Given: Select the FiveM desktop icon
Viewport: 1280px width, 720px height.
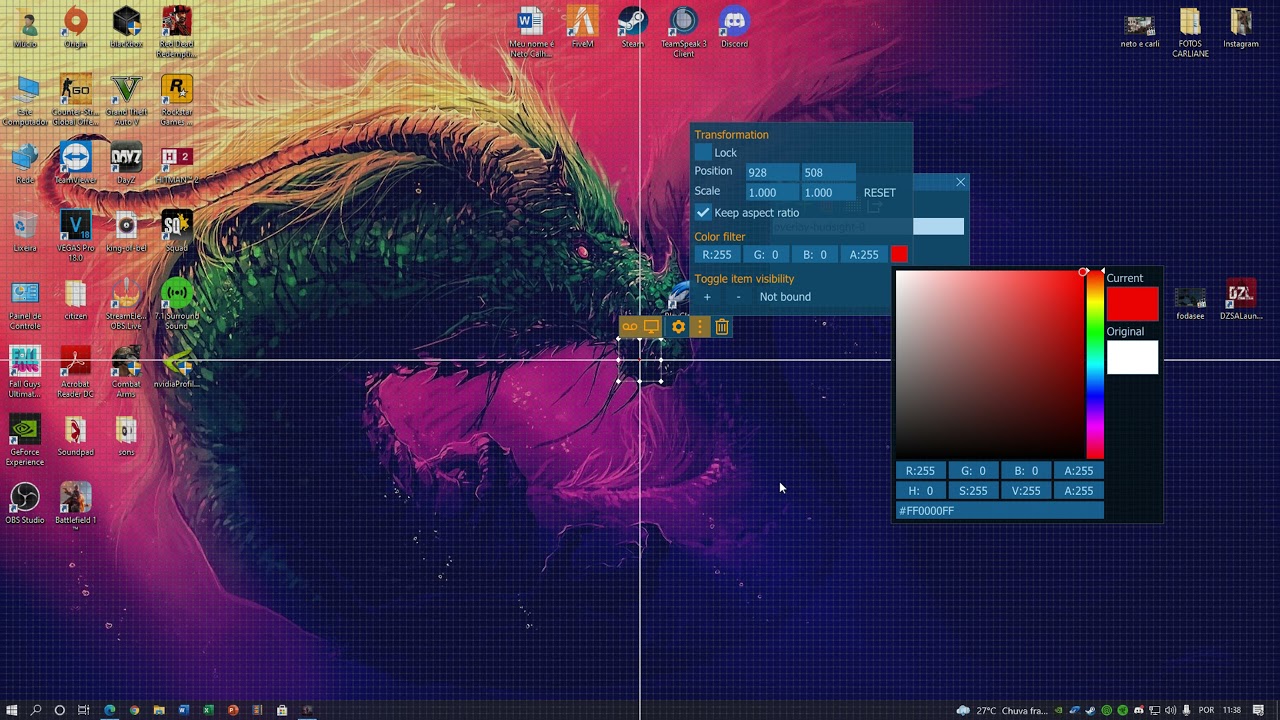Looking at the screenshot, I should tap(582, 27).
